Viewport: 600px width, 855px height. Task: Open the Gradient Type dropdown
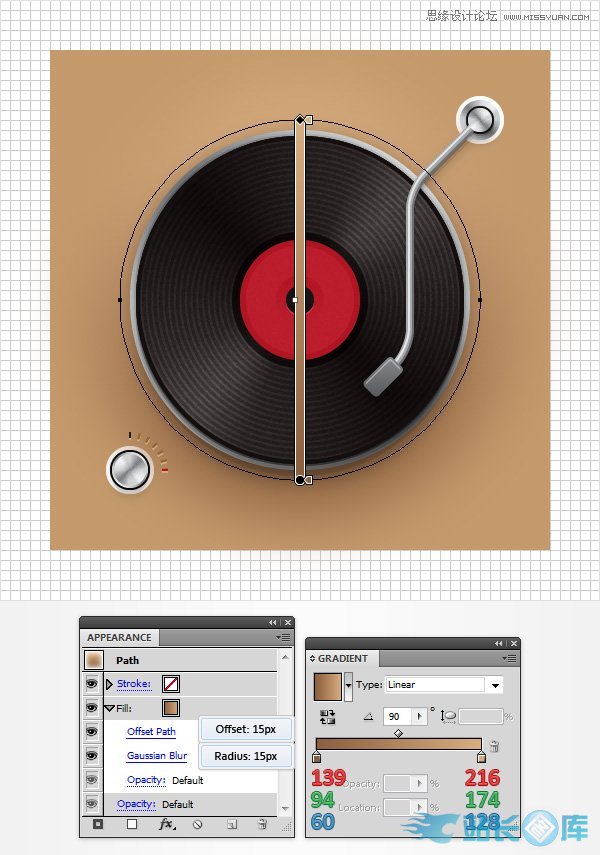click(x=495, y=685)
